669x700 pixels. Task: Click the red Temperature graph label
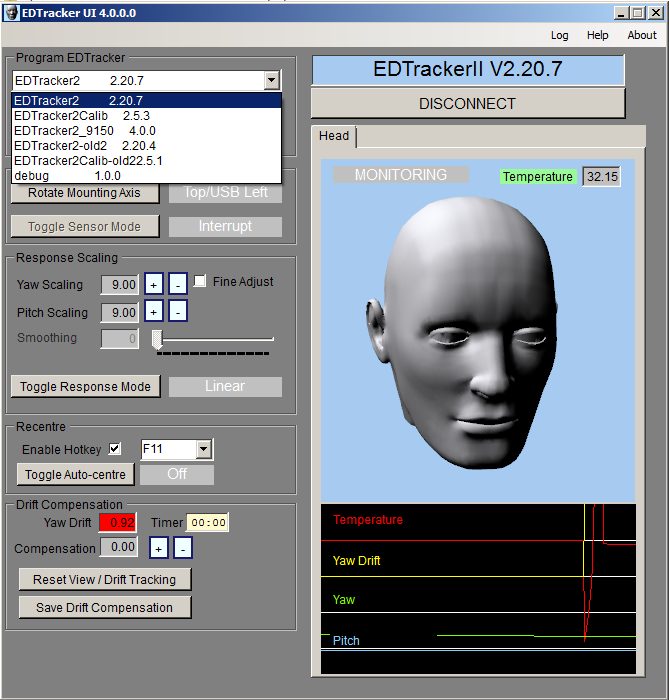368,520
